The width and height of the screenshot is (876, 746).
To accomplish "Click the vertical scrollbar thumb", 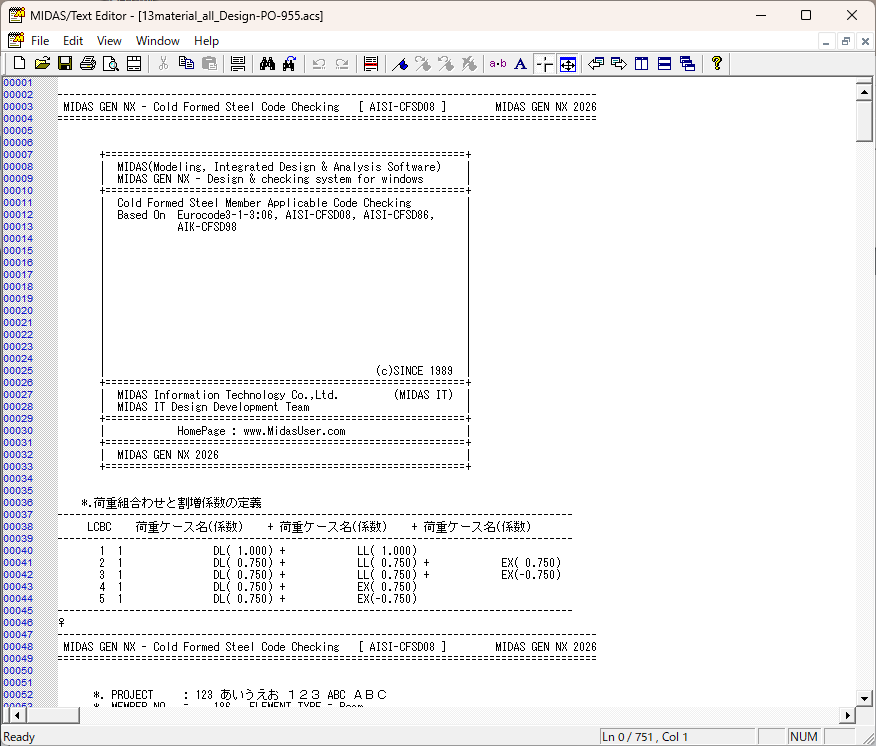I will pyautogui.click(x=864, y=122).
